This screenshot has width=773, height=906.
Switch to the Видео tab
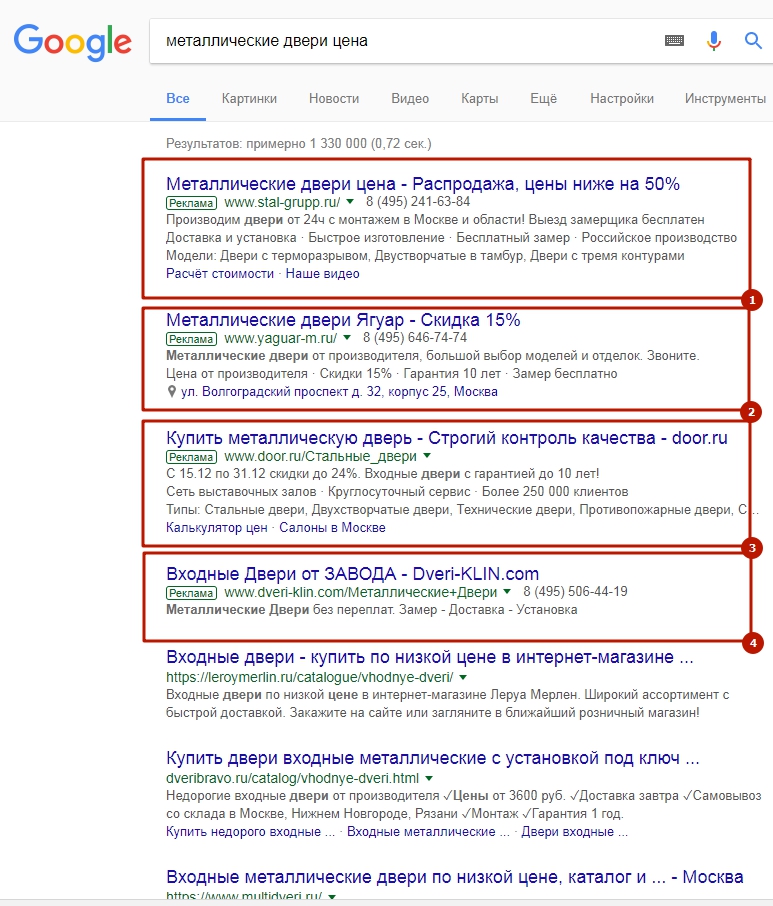(x=410, y=99)
